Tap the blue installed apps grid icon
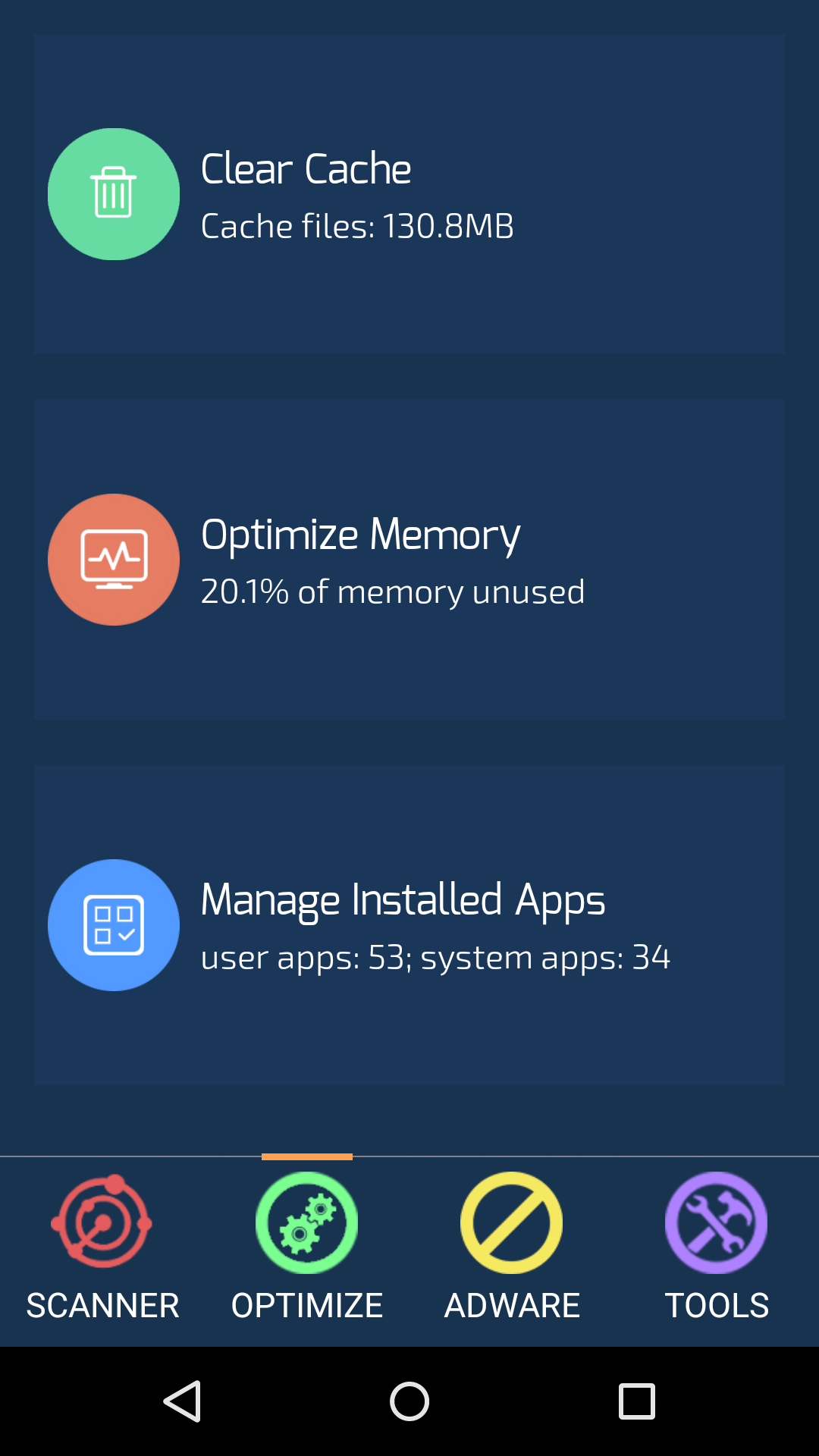This screenshot has width=819, height=1456. pos(114,925)
